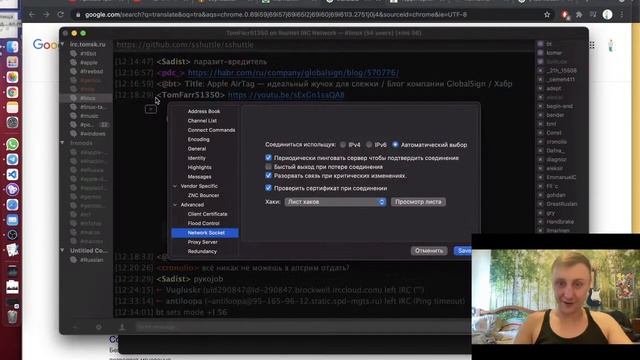Open Address Book settings

click(204, 111)
